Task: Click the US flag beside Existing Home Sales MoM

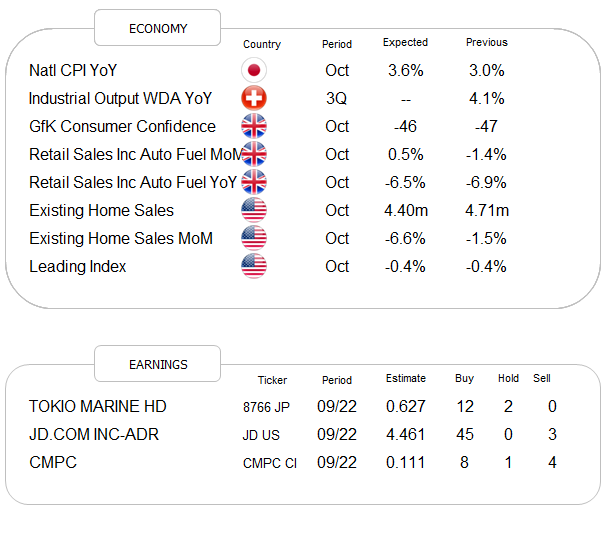Action: tap(254, 238)
